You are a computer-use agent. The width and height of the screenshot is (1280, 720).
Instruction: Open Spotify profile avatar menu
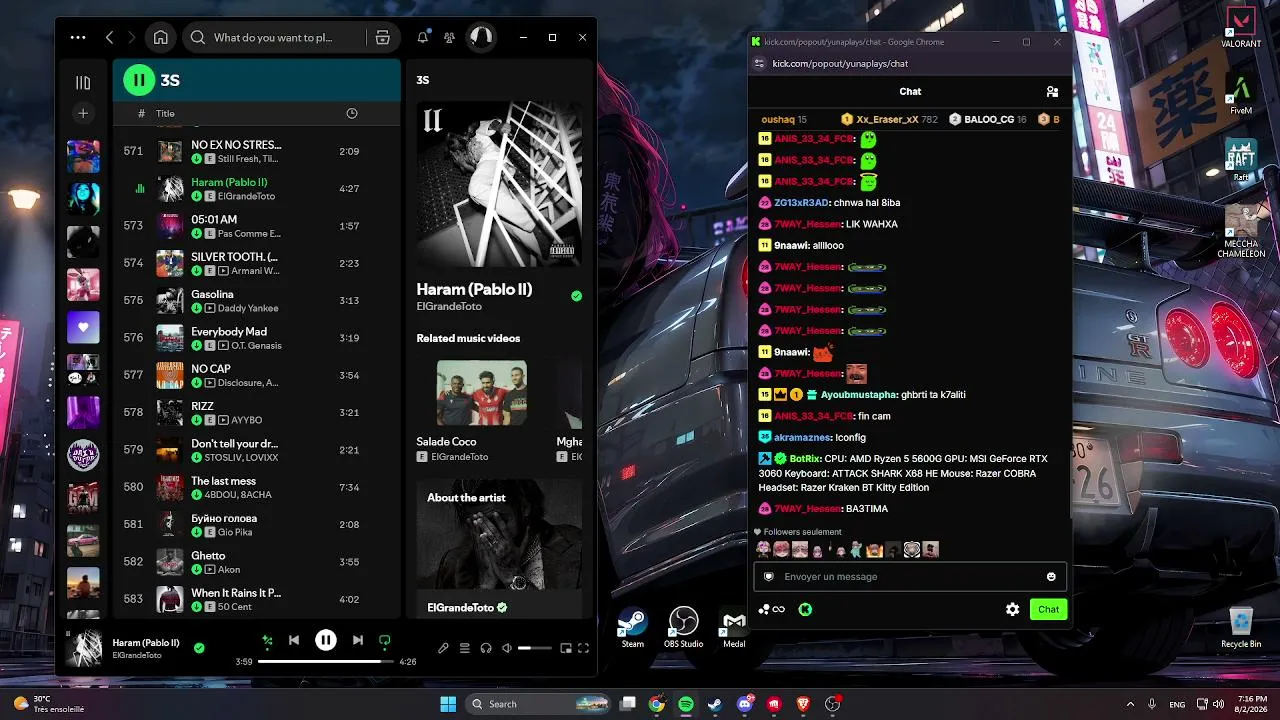click(481, 38)
